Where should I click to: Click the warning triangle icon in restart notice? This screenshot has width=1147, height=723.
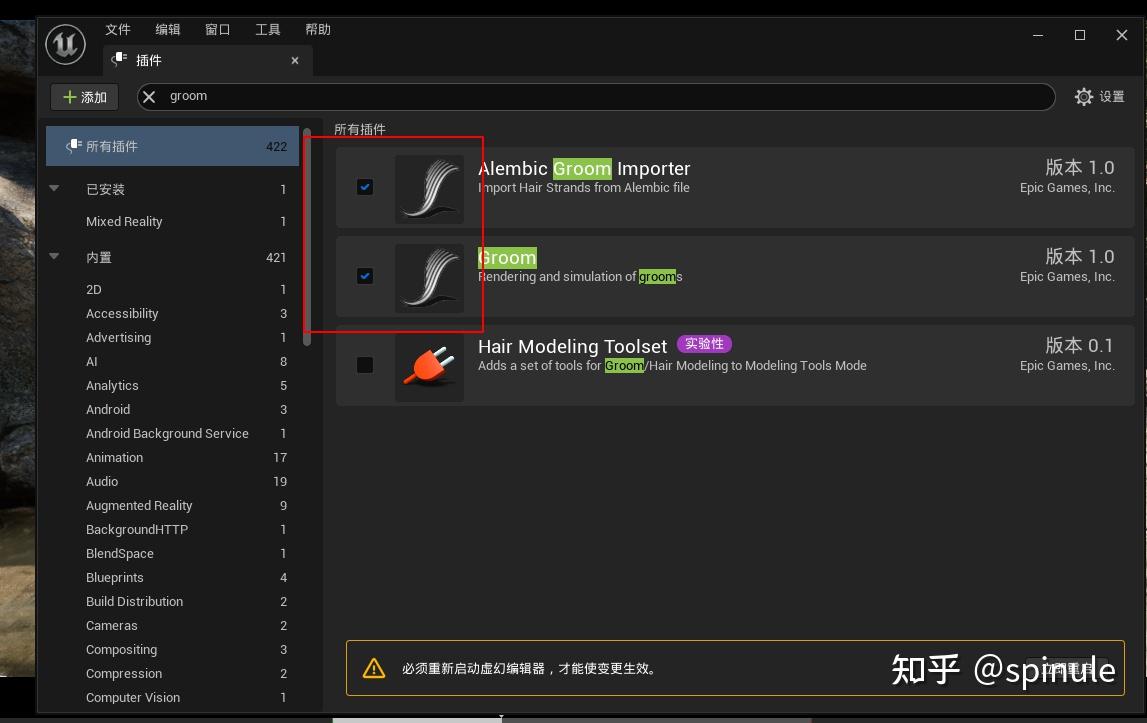tap(374, 668)
